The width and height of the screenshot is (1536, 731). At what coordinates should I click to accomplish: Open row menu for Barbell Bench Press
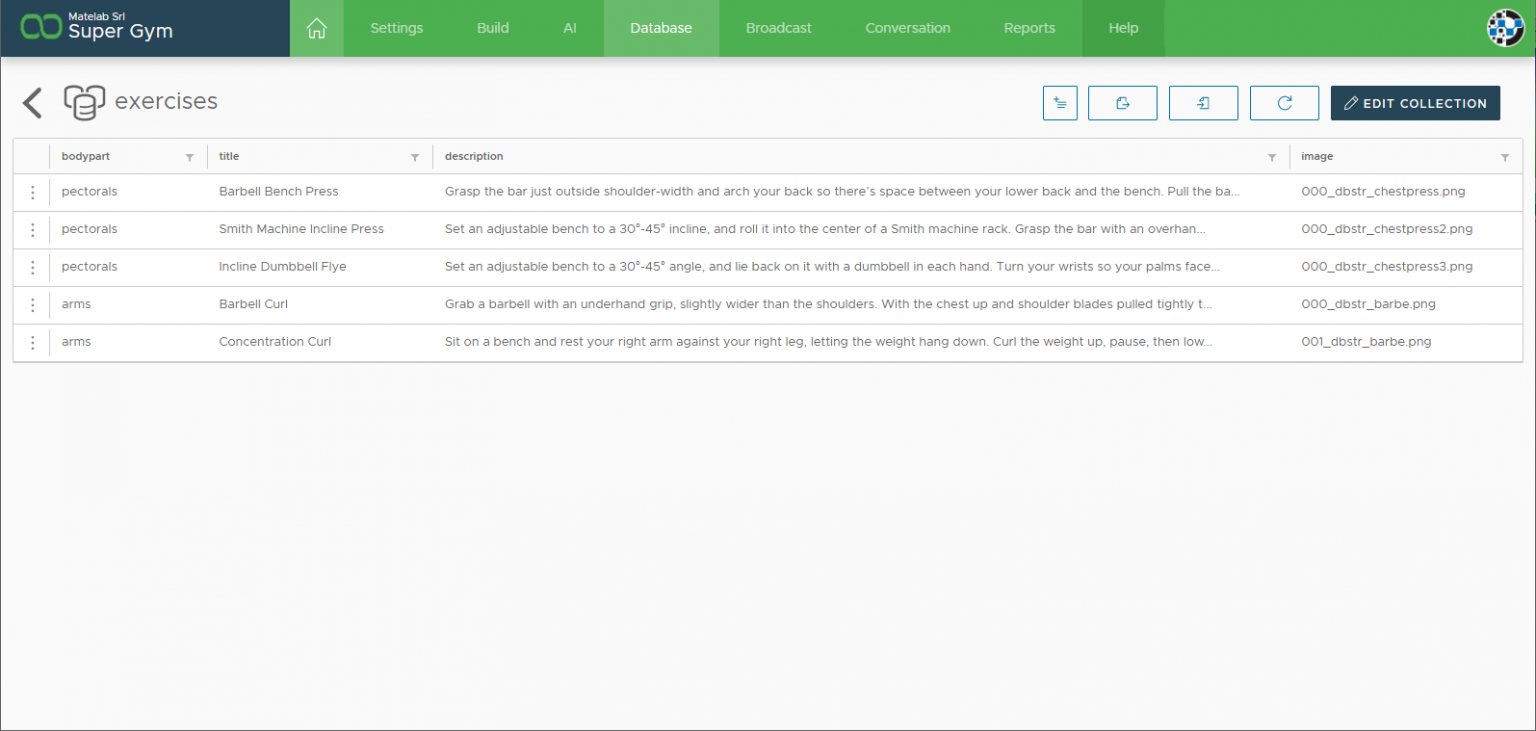pos(32,192)
